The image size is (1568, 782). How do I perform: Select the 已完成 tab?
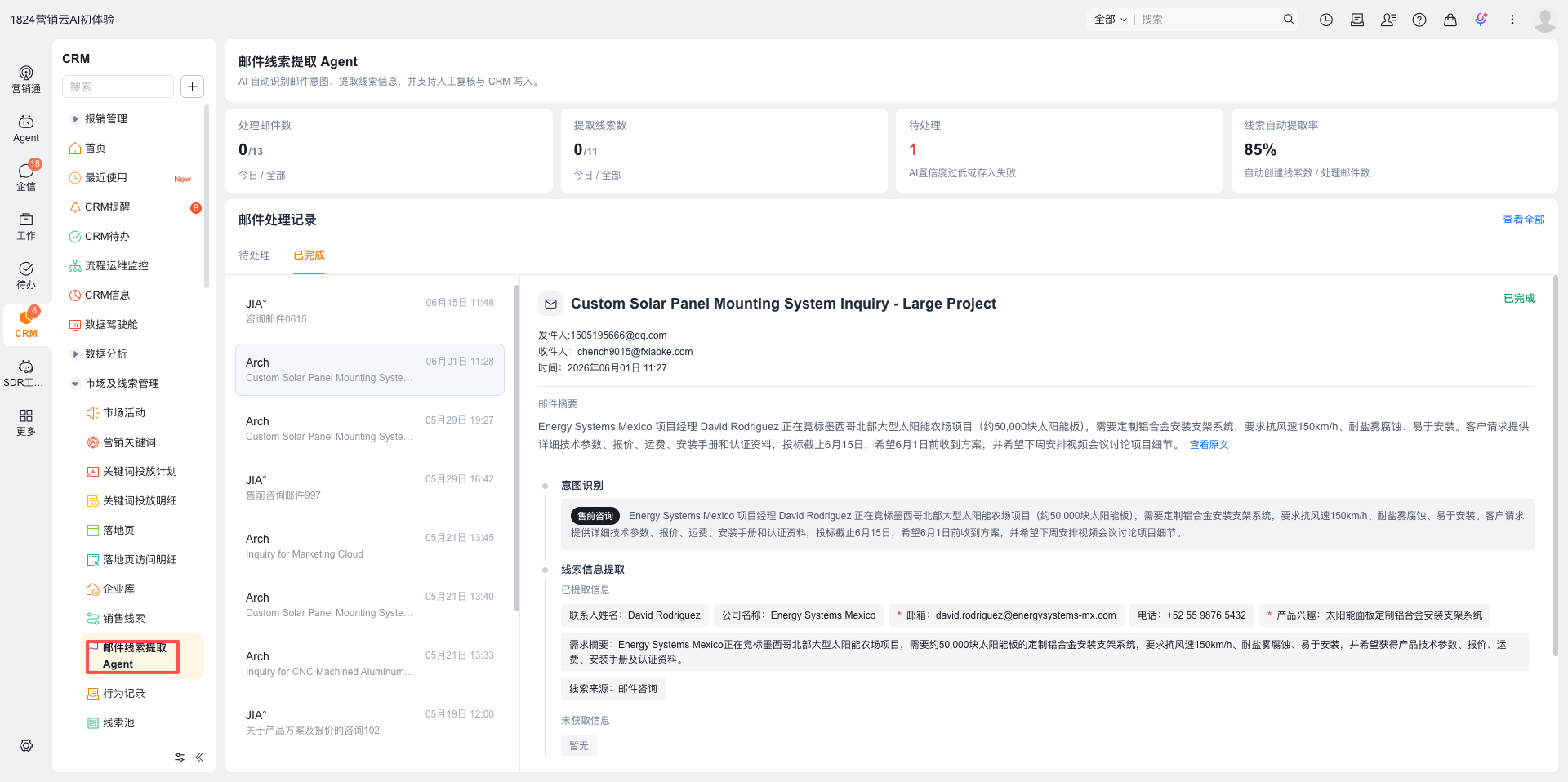click(x=309, y=255)
